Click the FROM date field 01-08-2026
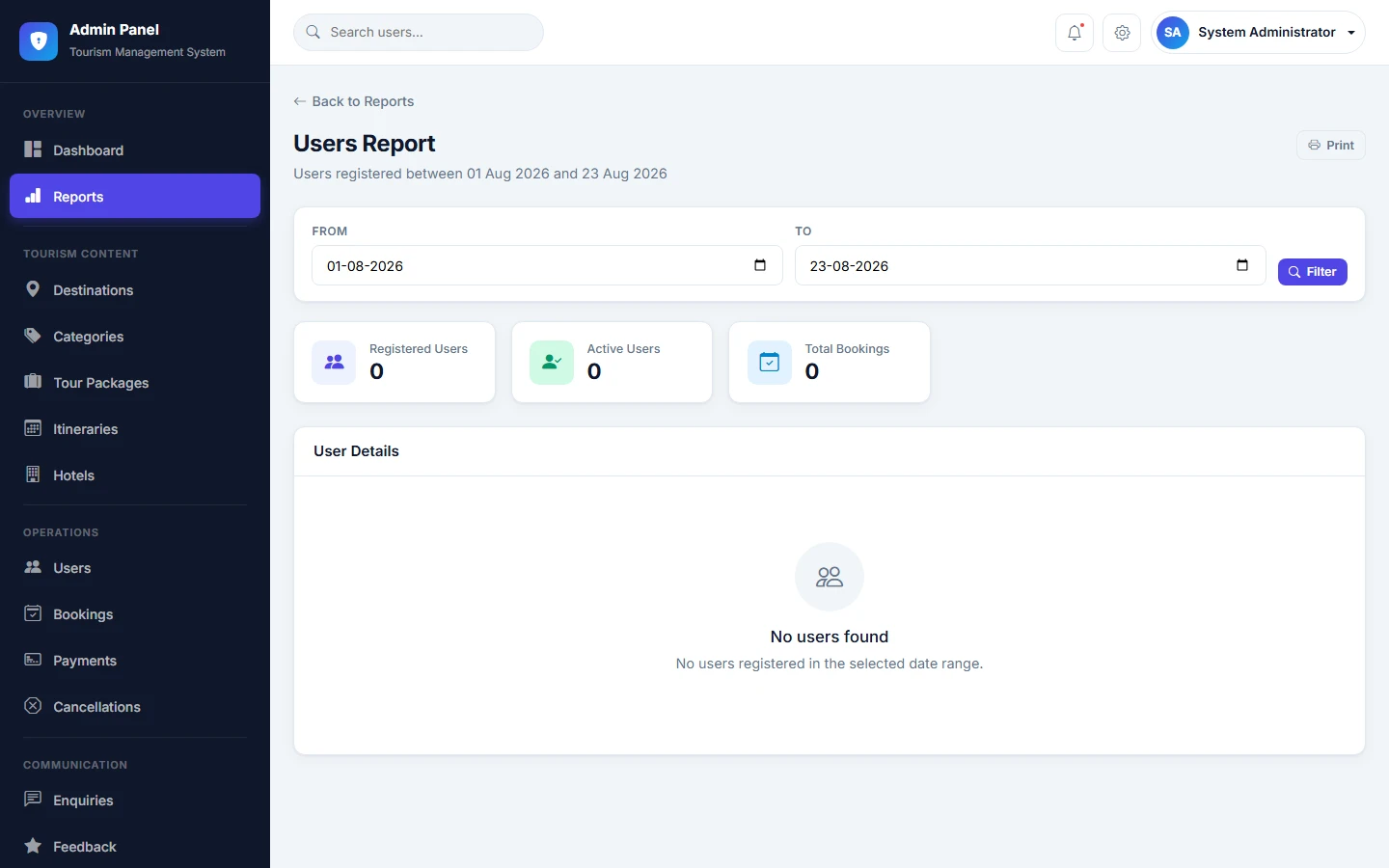 pyautogui.click(x=547, y=265)
